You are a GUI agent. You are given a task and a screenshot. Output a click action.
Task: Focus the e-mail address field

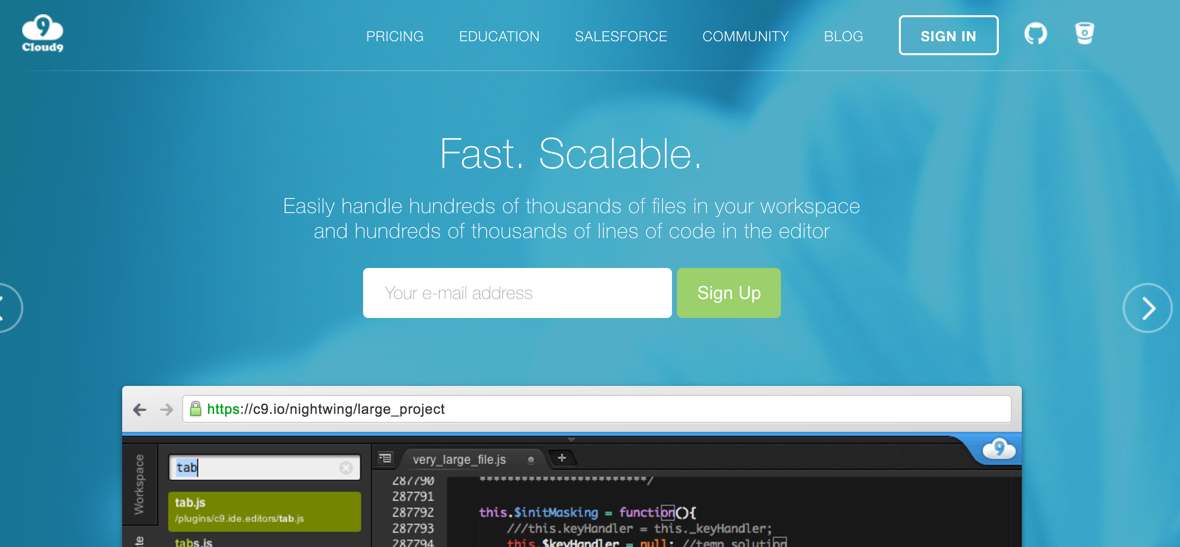coord(517,293)
